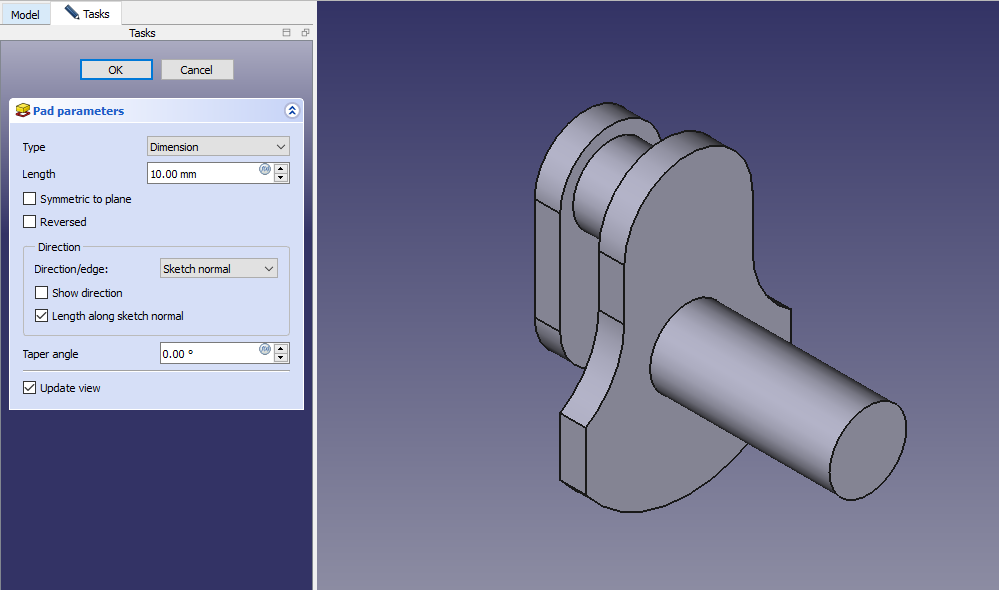Uncheck Length along sketch normal

(x=42, y=316)
